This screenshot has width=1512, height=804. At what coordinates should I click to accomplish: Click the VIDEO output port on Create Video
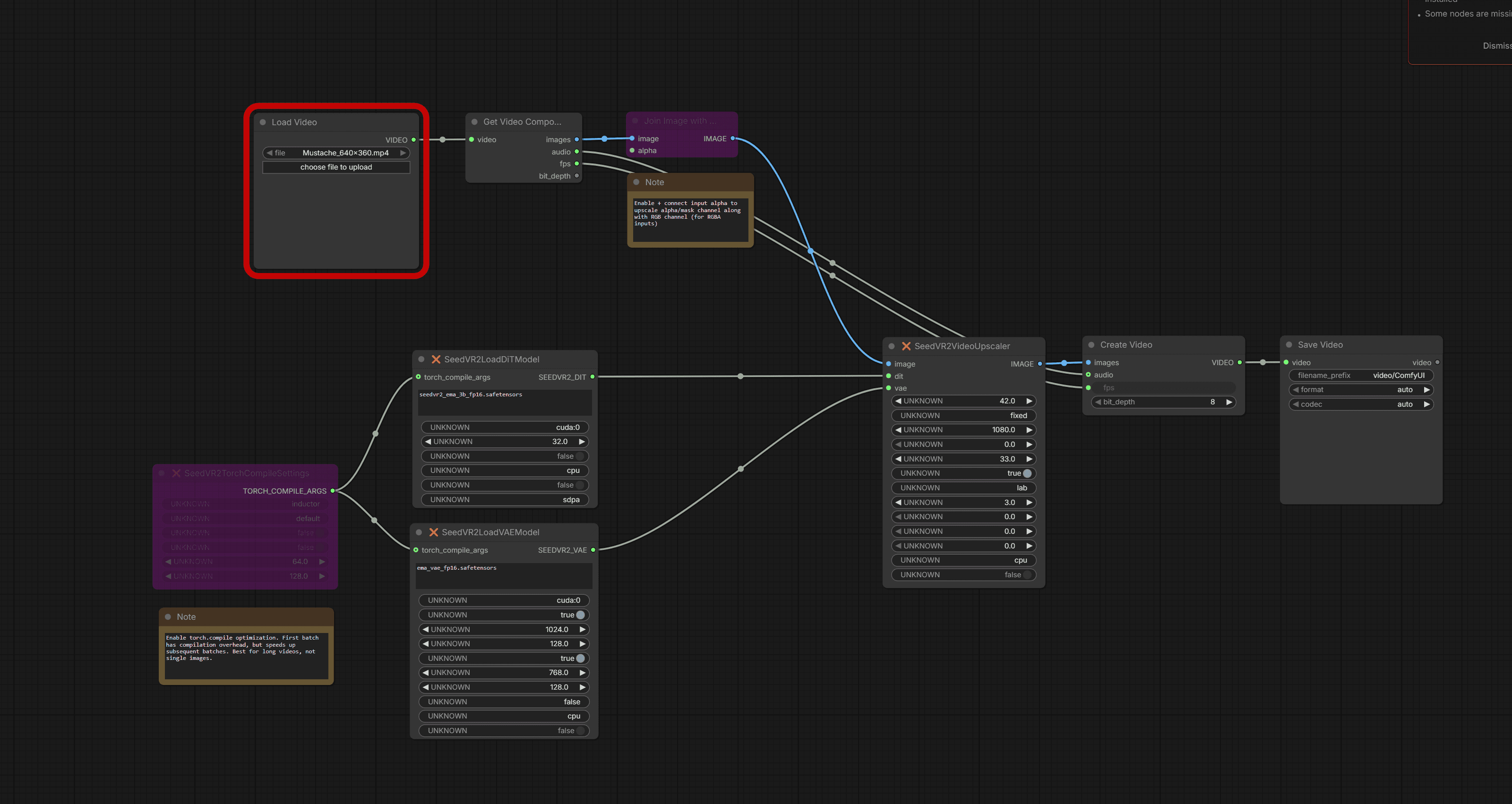click(x=1240, y=363)
